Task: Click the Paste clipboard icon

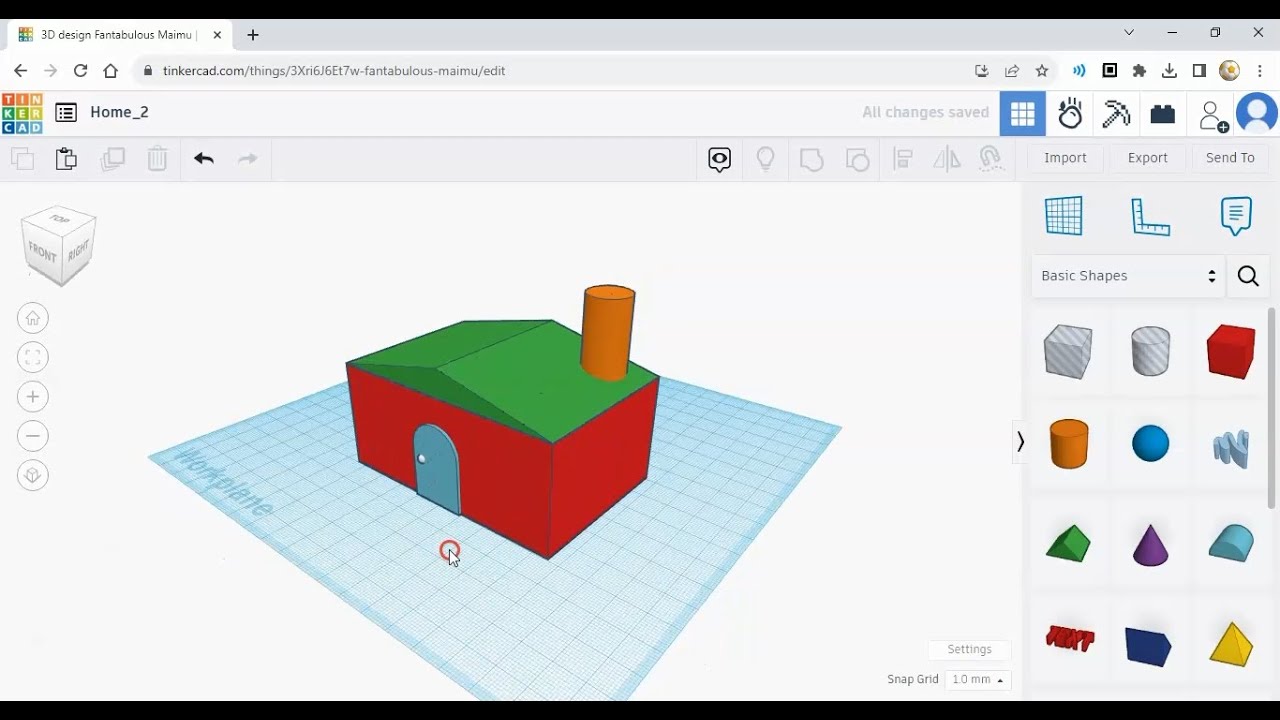Action: click(x=66, y=158)
